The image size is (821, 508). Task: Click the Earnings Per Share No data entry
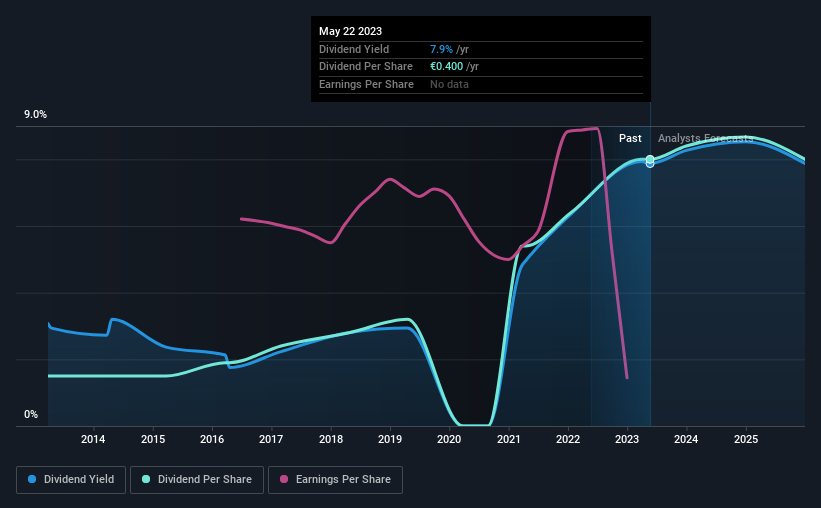(449, 84)
